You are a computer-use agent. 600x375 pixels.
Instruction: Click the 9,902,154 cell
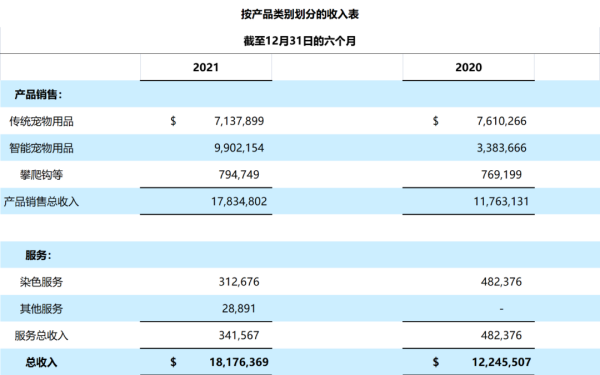[x=239, y=148]
